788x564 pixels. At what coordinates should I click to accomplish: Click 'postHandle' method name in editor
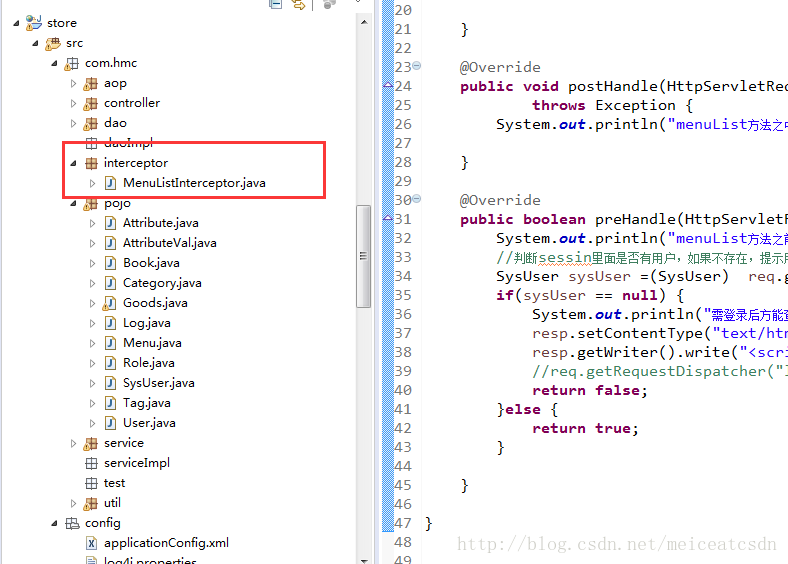click(x=613, y=86)
